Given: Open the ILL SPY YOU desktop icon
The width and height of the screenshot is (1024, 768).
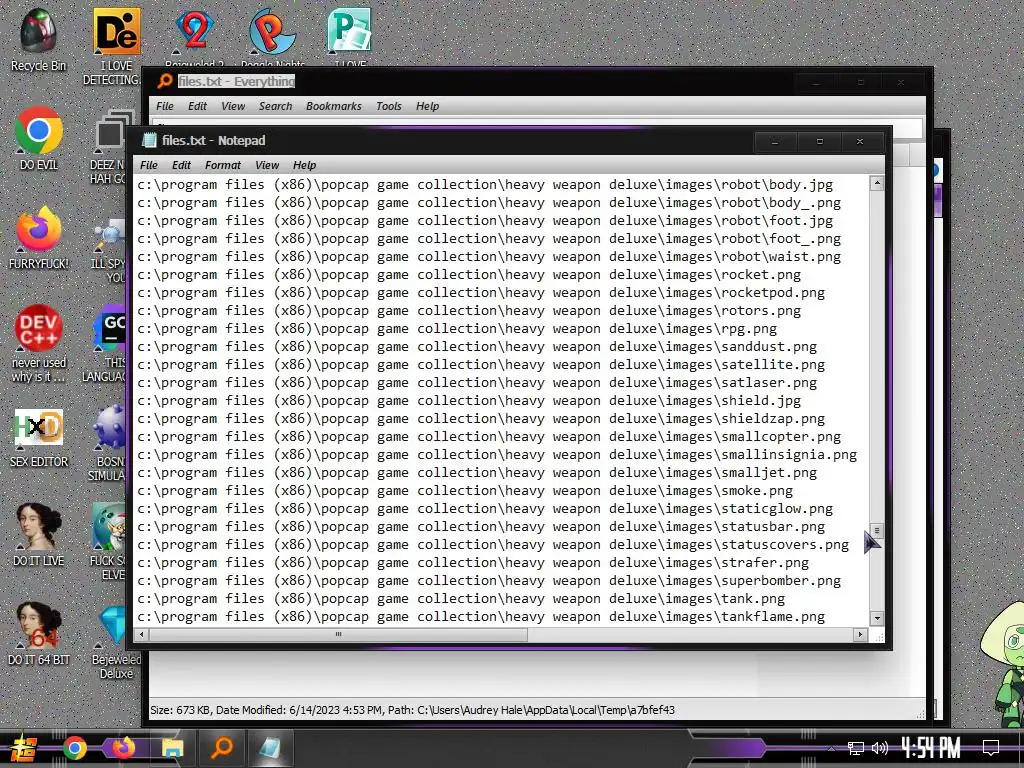Looking at the screenshot, I should [x=110, y=251].
